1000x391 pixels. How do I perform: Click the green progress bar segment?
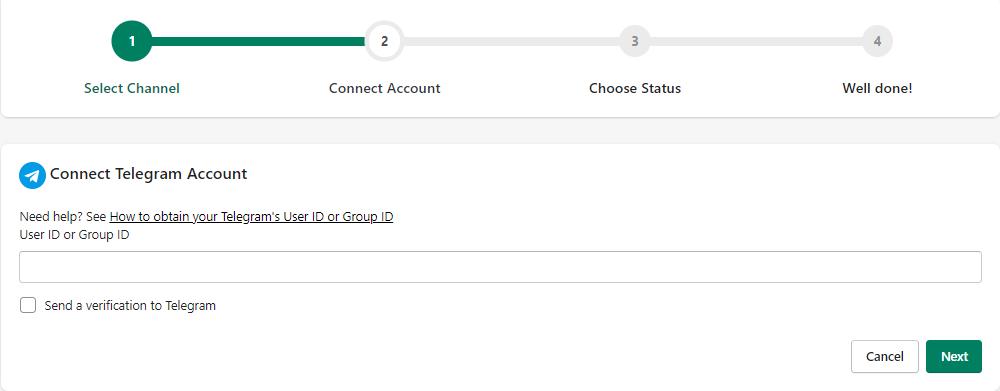coord(258,41)
